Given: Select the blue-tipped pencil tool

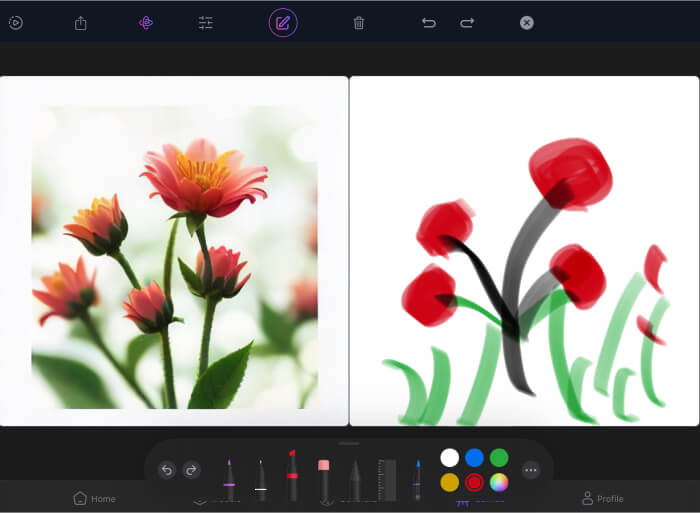Looking at the screenshot, I should tap(417, 480).
